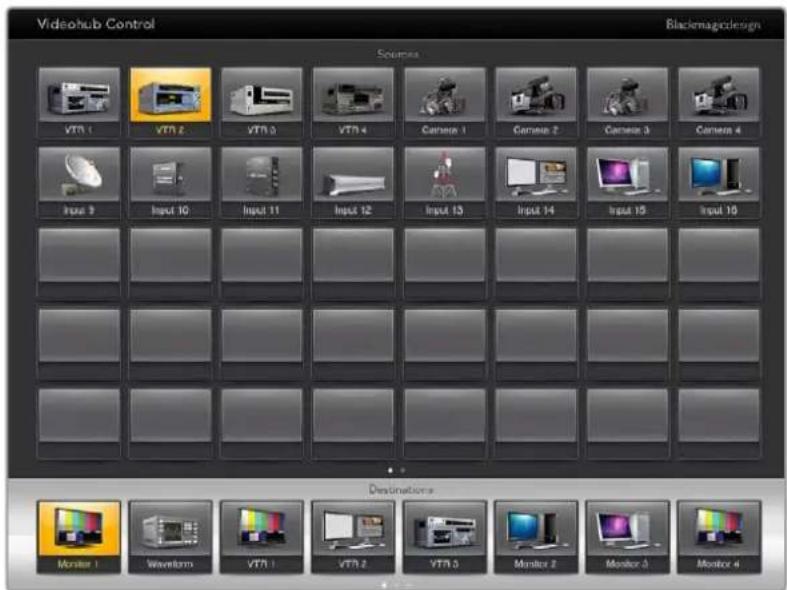The height and width of the screenshot is (590, 787).
Task: Select the Input 12 source
Action: [x=353, y=183]
